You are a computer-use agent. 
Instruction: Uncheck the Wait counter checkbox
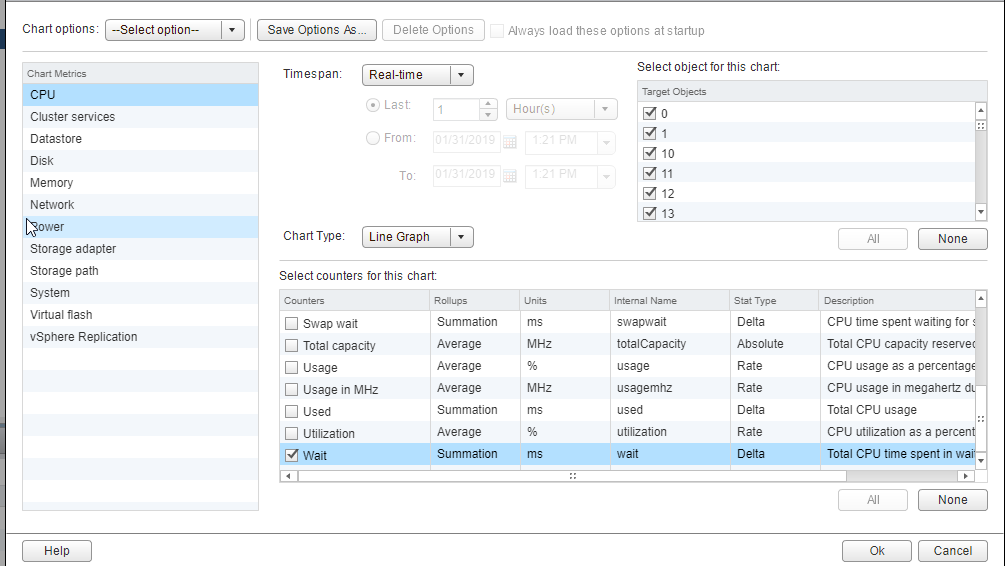292,455
